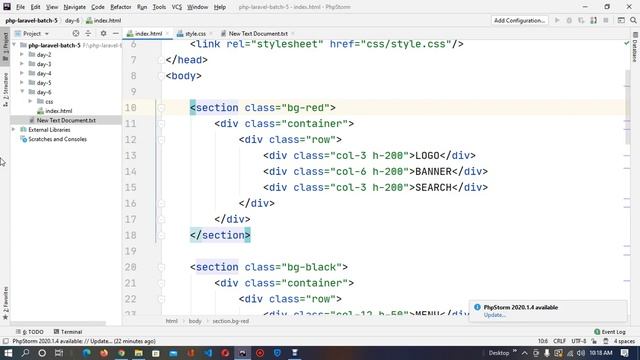Open Chrome from the taskbar

(121, 353)
